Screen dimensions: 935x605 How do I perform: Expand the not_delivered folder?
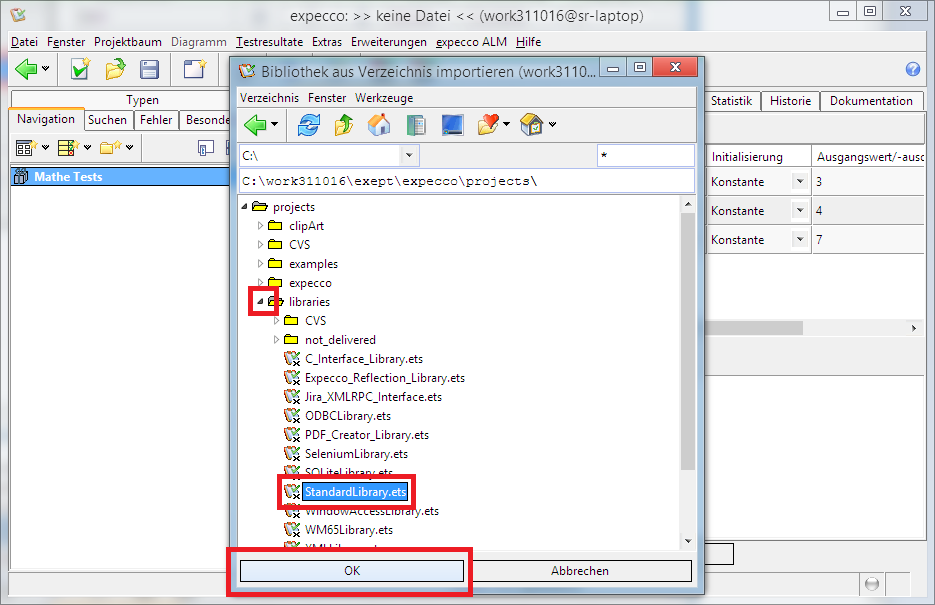pos(277,340)
